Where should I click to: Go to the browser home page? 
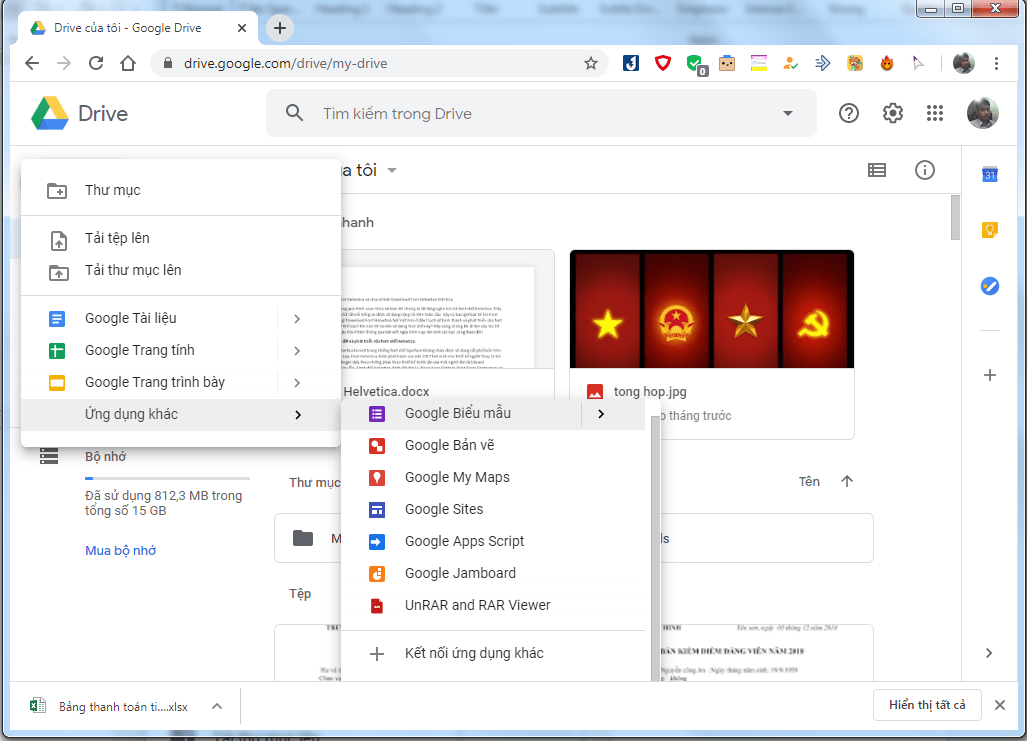click(128, 64)
